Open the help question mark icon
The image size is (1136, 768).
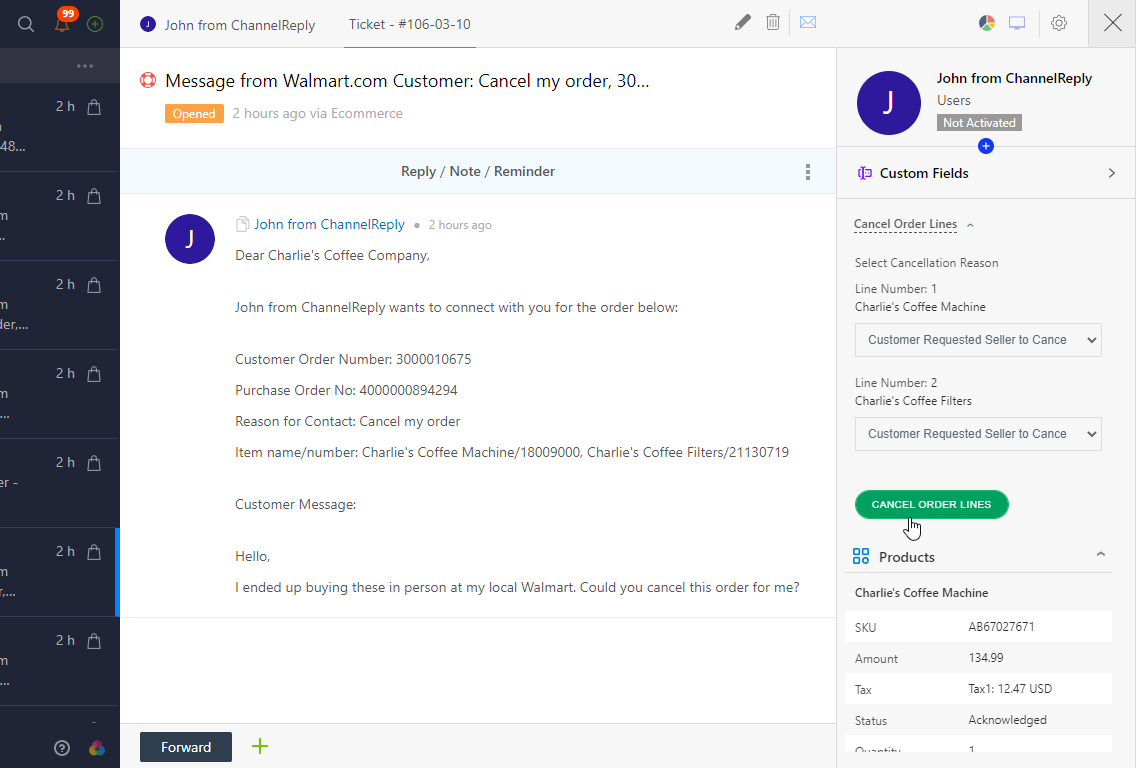point(62,748)
